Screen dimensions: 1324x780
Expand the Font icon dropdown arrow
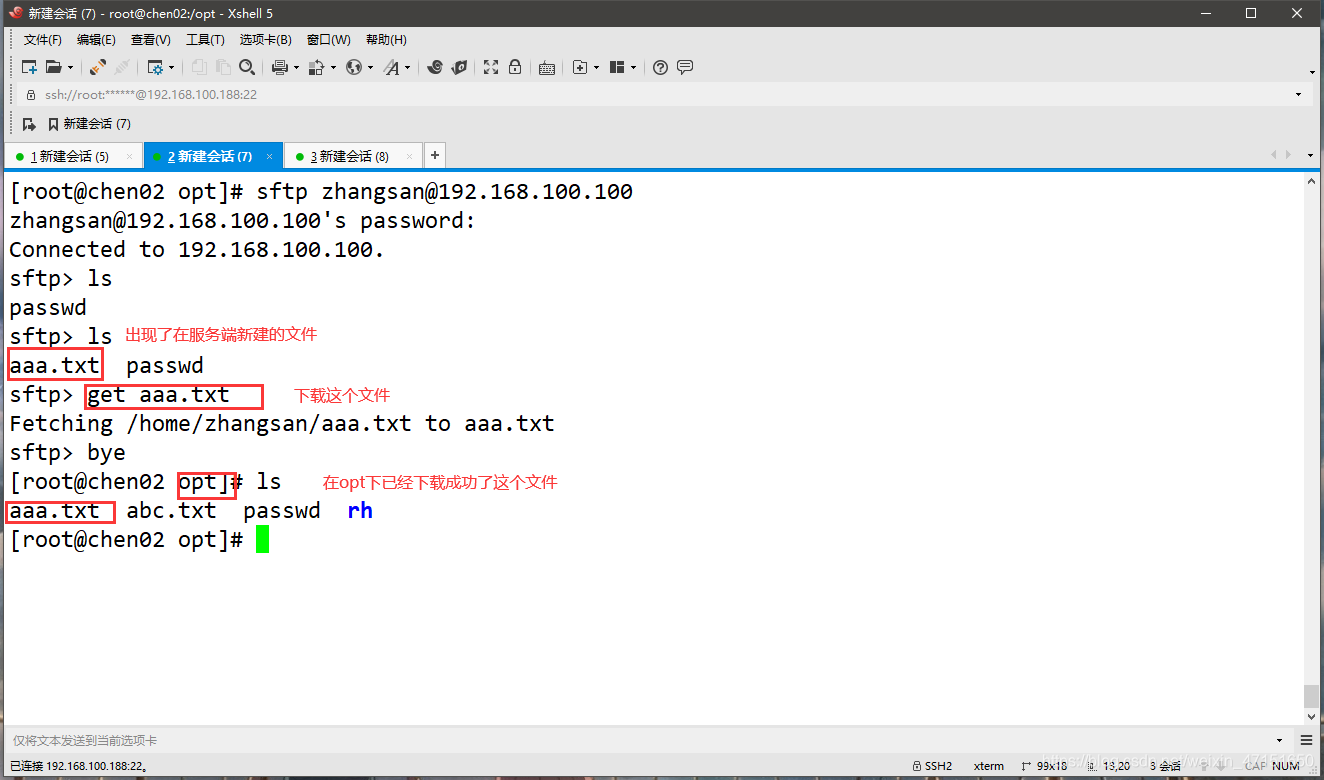pyautogui.click(x=407, y=68)
